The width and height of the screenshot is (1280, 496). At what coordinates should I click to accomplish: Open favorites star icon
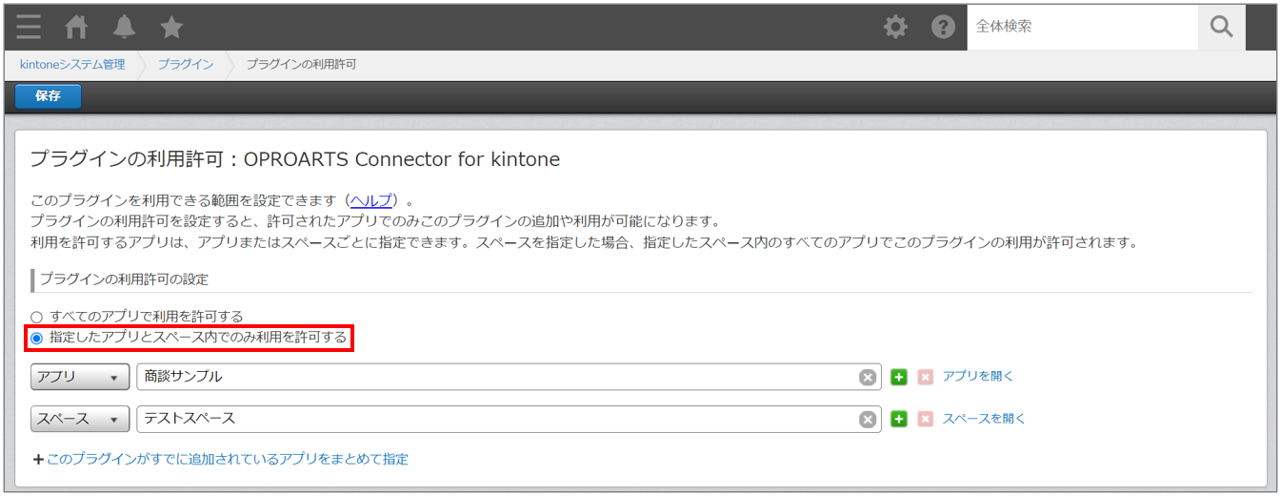point(171,27)
